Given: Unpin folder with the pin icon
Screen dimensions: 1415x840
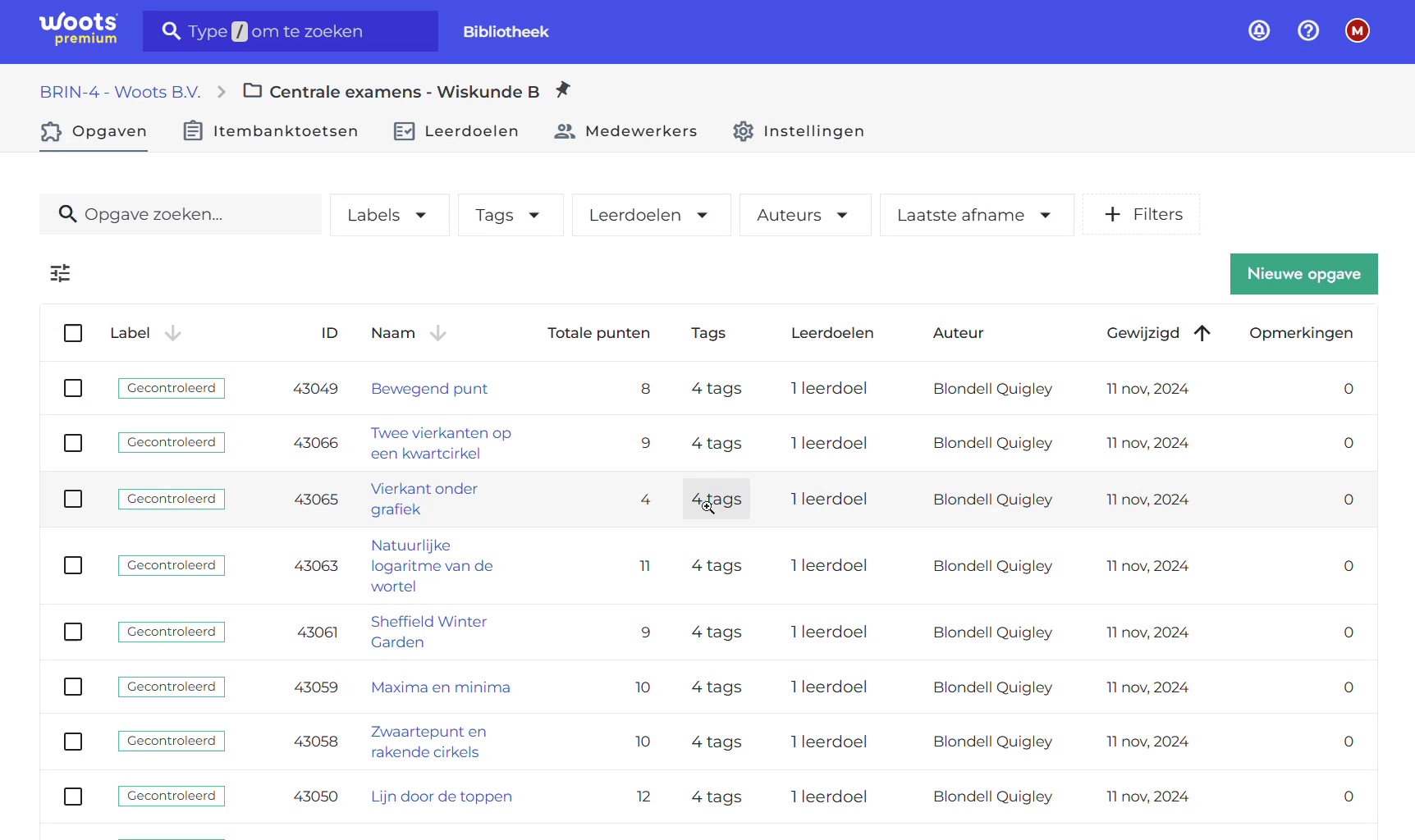Looking at the screenshot, I should (562, 89).
